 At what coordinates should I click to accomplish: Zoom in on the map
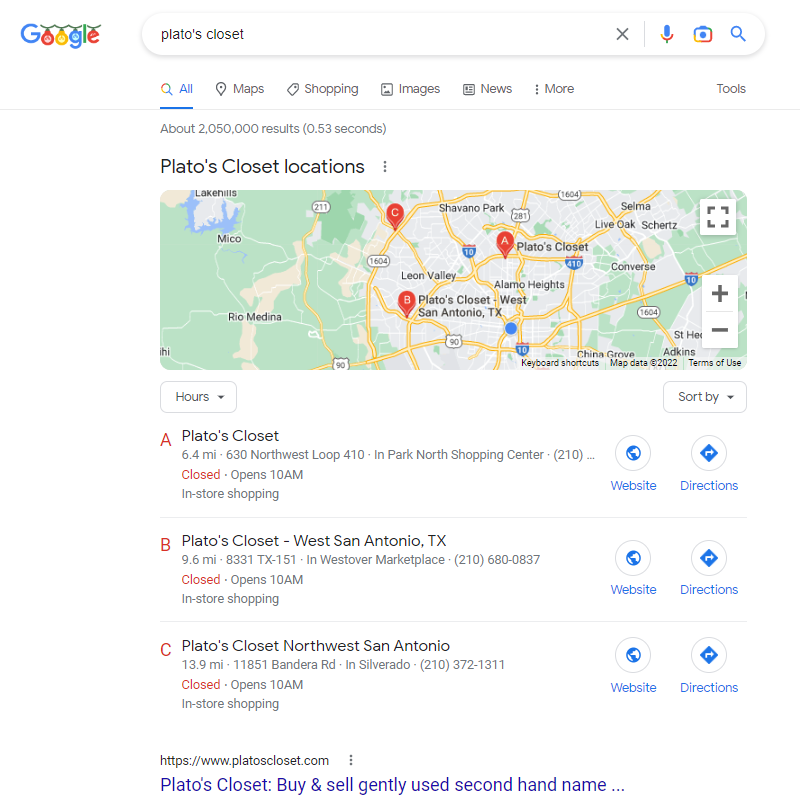(x=719, y=293)
